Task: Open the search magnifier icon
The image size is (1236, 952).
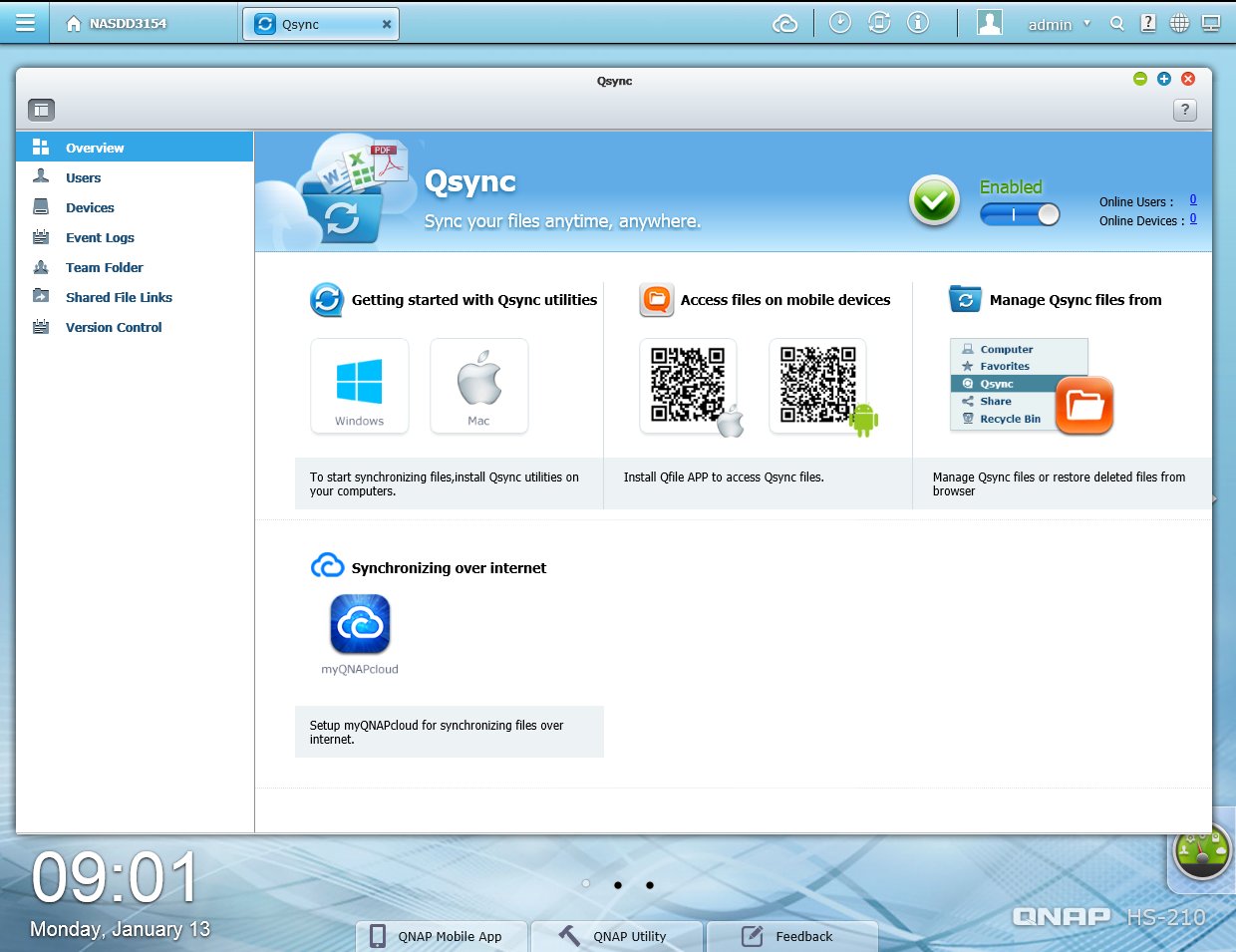Action: (1117, 24)
